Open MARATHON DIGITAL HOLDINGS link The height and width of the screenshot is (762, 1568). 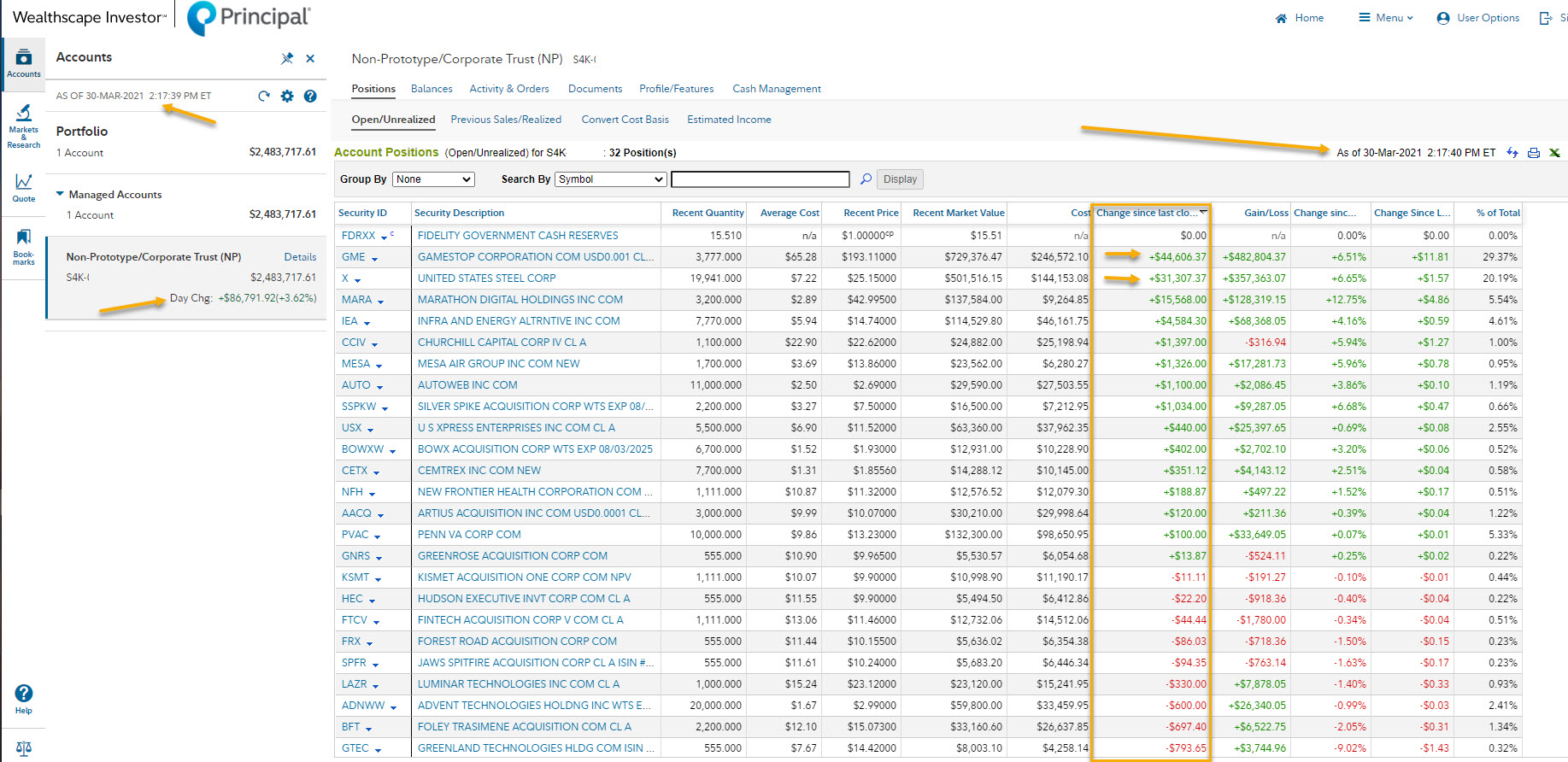(520, 300)
